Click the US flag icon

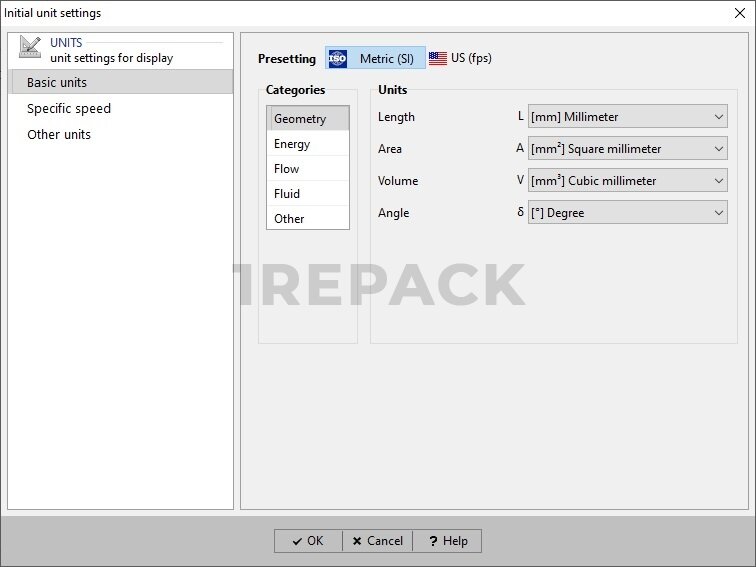438,59
